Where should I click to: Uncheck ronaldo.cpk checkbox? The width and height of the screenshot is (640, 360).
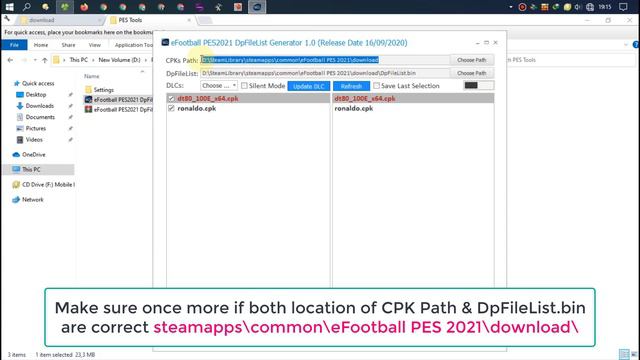point(171,108)
